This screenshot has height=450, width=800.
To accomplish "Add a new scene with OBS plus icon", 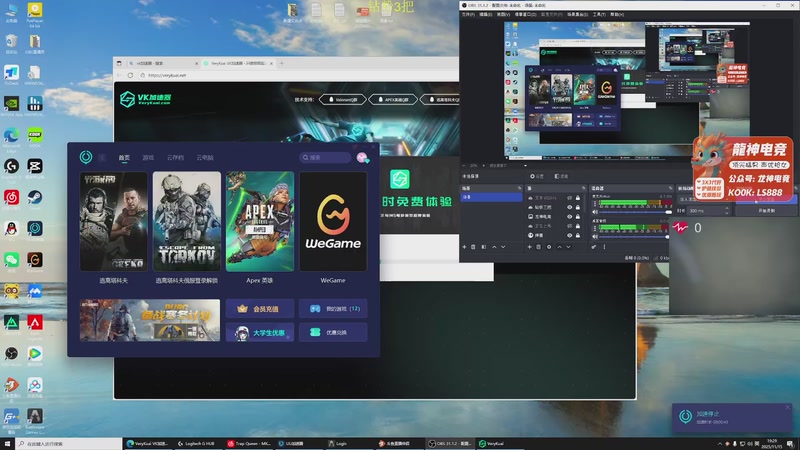I will coord(464,247).
